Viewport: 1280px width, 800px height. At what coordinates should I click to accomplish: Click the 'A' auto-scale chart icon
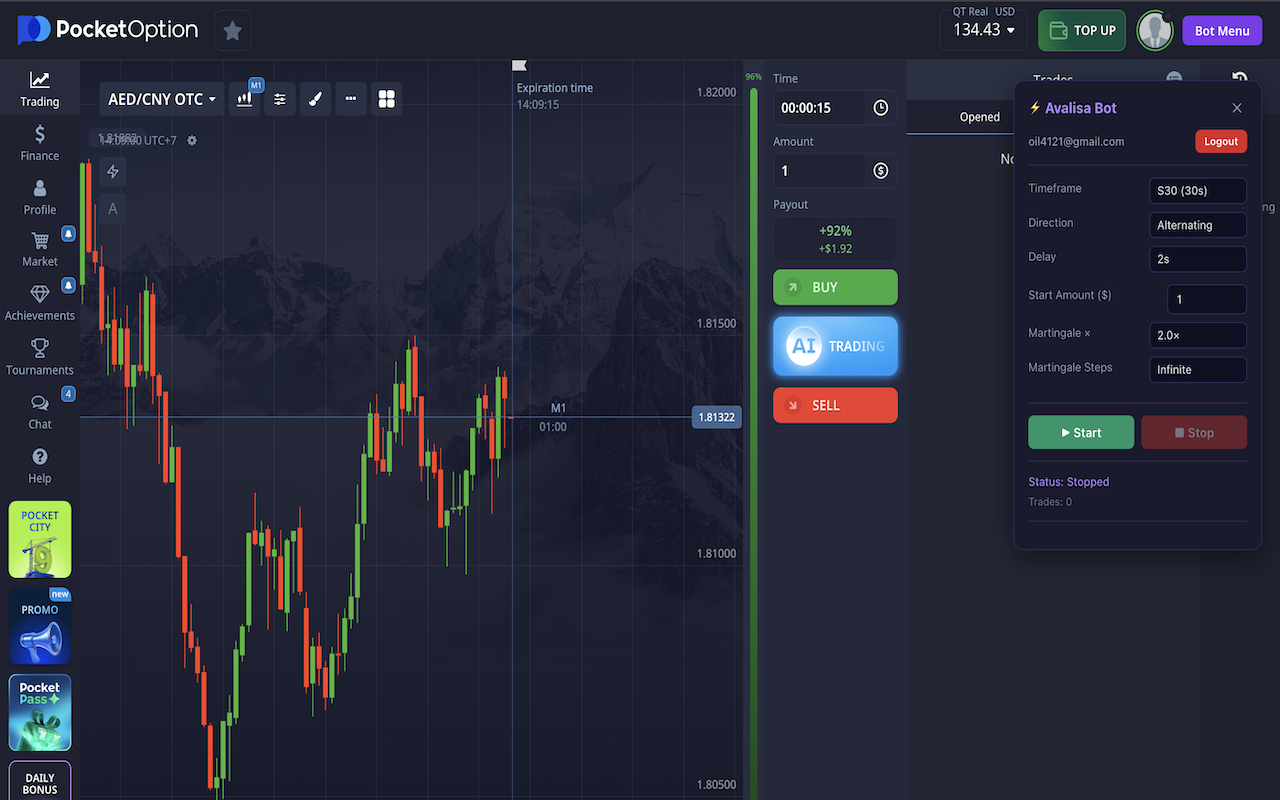[113, 208]
